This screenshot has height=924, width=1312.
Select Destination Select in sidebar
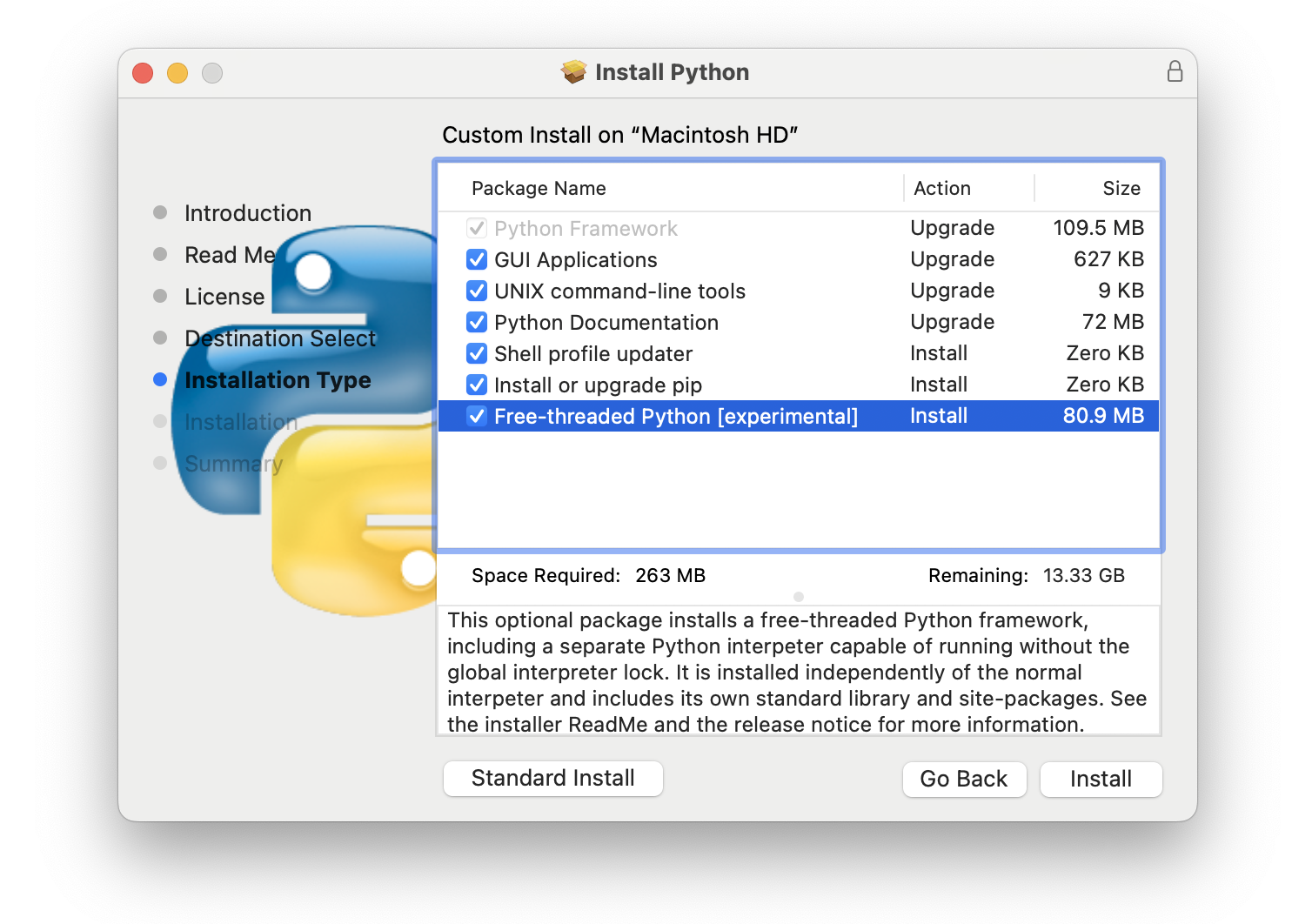(279, 338)
